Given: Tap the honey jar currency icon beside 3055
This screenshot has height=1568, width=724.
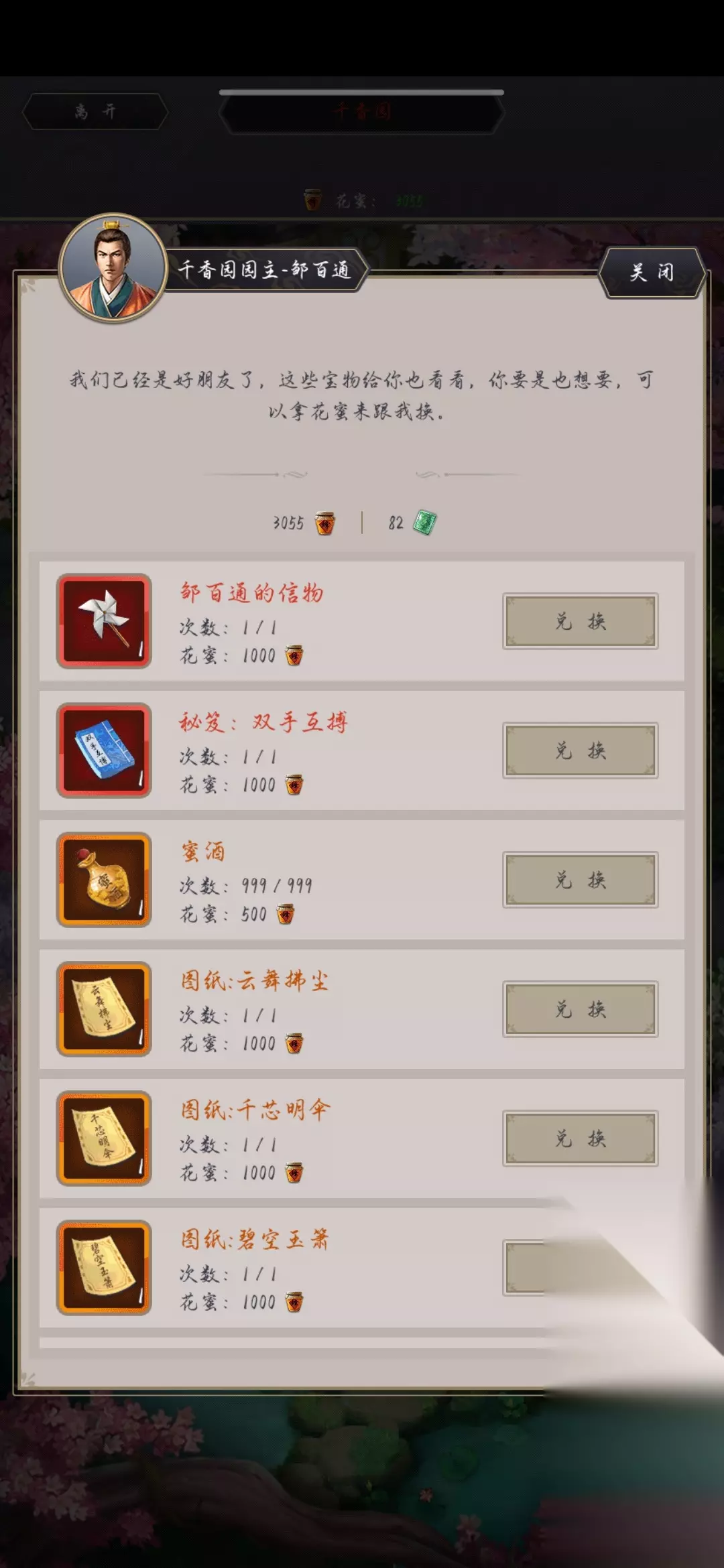Looking at the screenshot, I should (325, 523).
